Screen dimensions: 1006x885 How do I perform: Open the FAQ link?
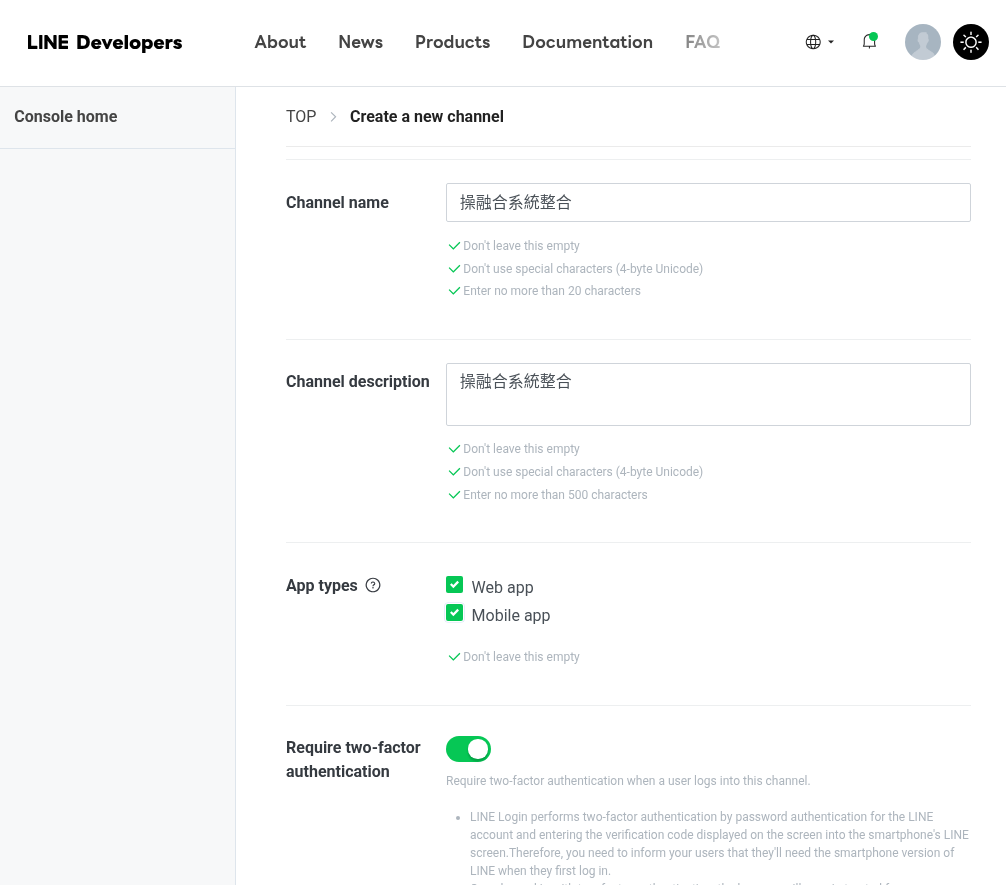point(703,42)
